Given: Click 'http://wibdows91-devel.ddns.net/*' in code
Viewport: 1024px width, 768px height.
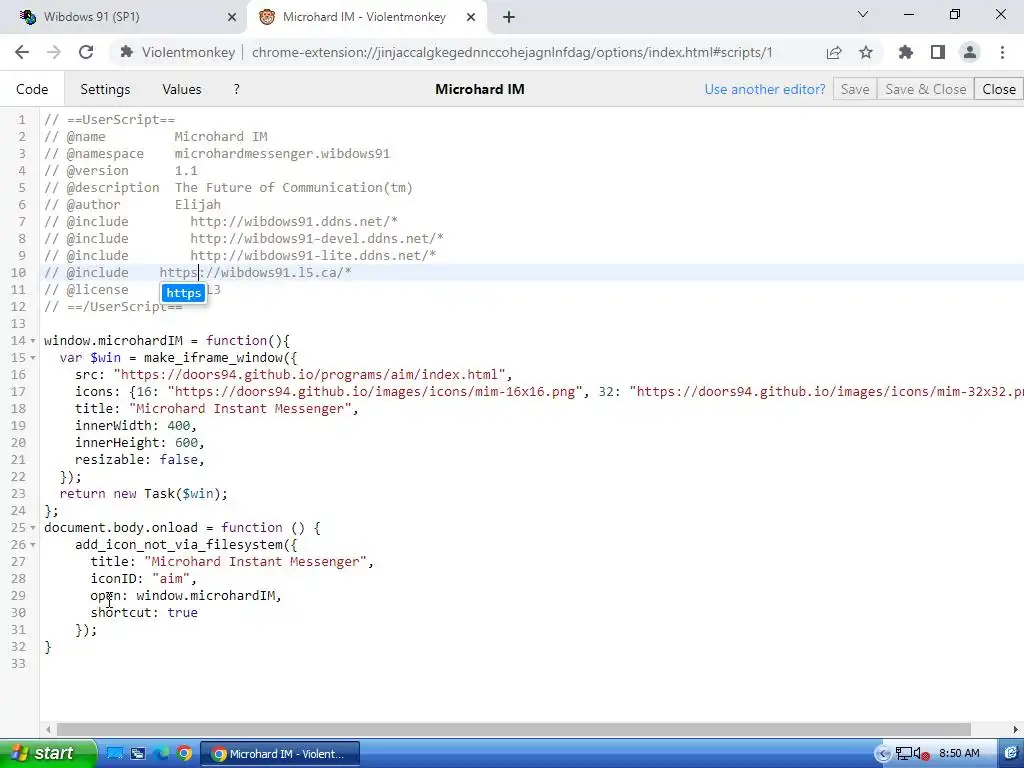Looking at the screenshot, I should click(x=317, y=238).
